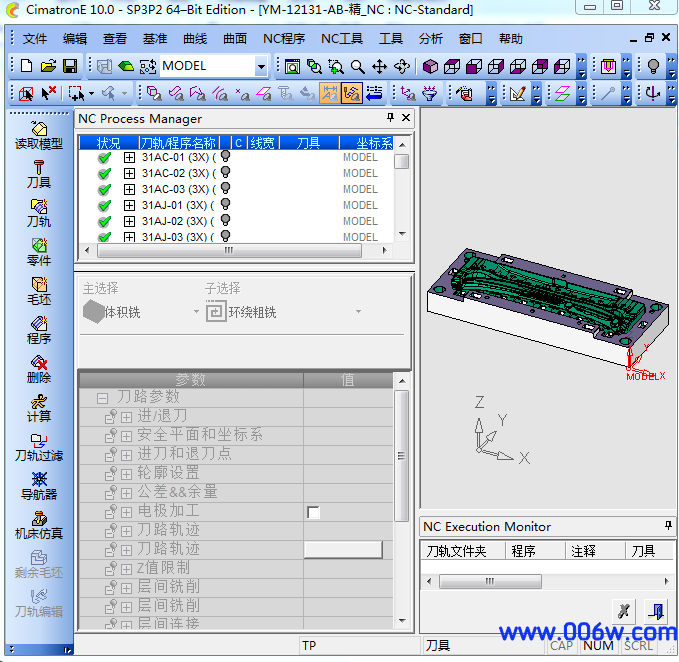Screen dimensions: 679x662
Task: Open the 环绕粗铣 sub selection dropdown
Action: [359, 312]
